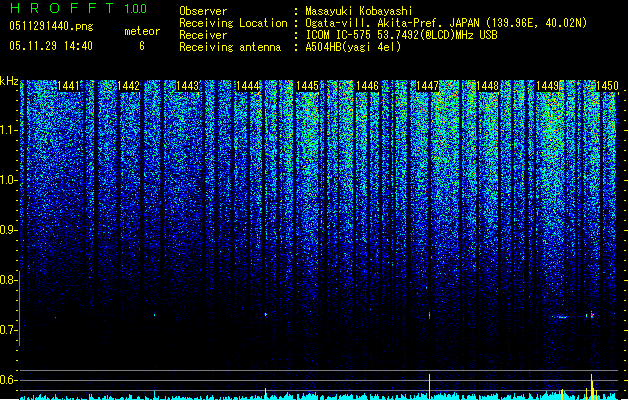The image size is (629, 400).
Task: Click the 0.9 kHz axis tick label
Action: (9, 230)
